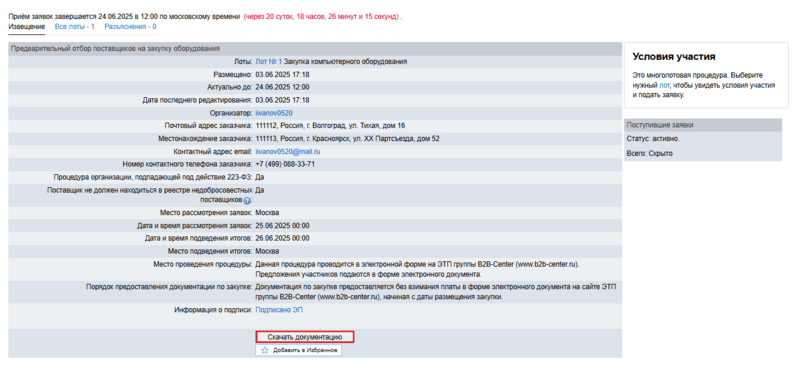
Task: Switch to the Извещение tab
Action: (27, 27)
